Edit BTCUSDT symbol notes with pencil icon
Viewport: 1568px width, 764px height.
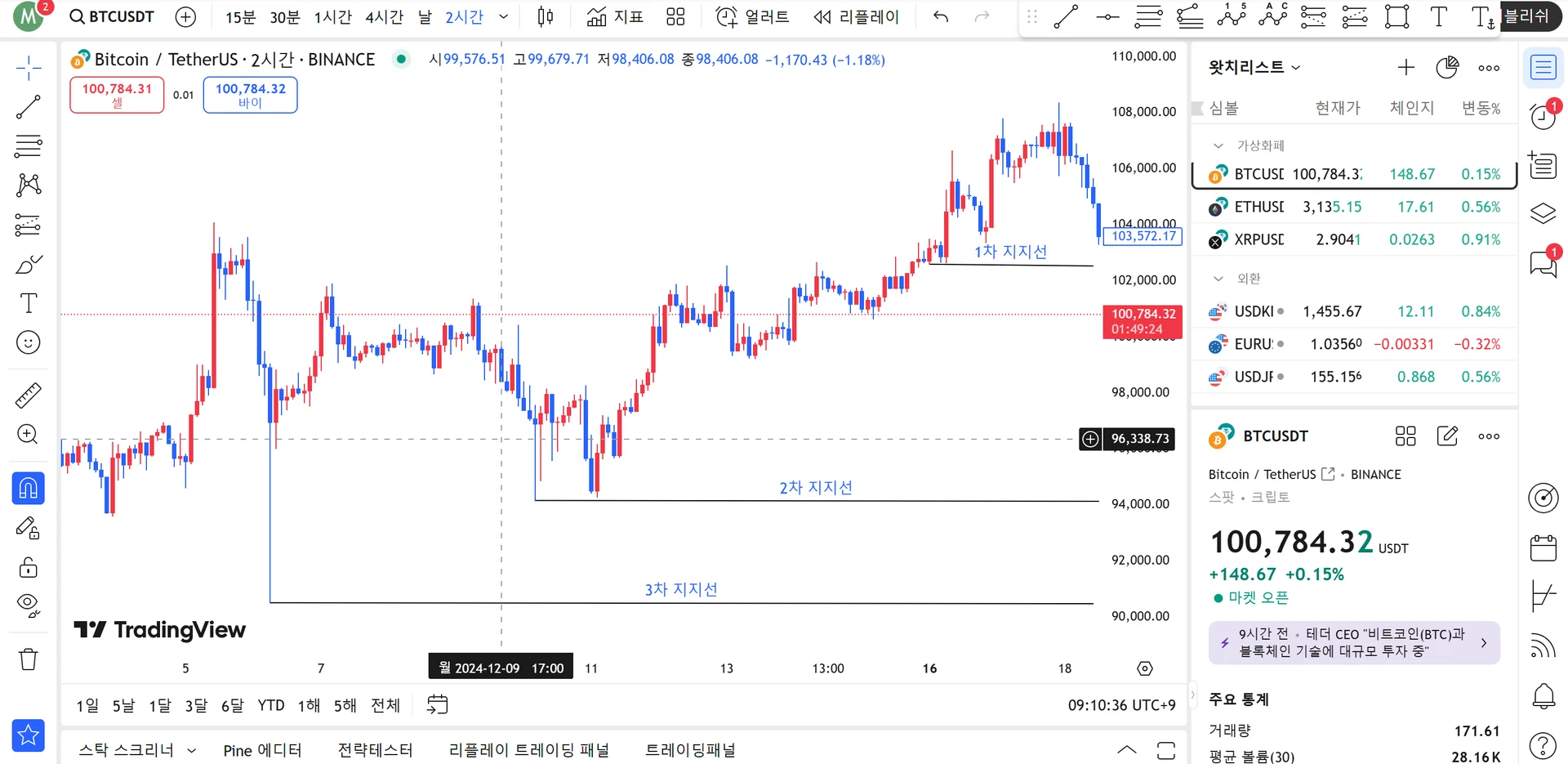[1447, 436]
